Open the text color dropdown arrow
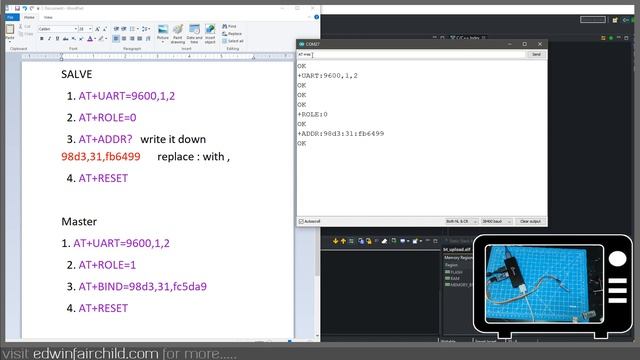The image size is (640, 360). click(95, 39)
